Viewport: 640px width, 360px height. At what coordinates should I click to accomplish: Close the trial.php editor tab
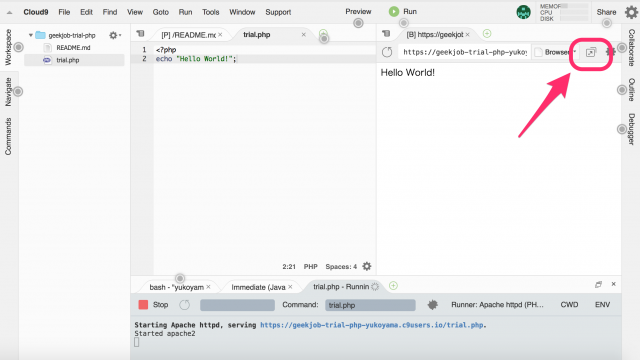[x=304, y=35]
